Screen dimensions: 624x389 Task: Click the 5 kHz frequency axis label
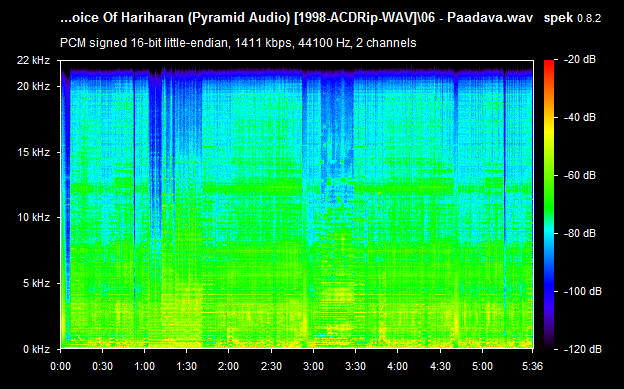(x=37, y=283)
